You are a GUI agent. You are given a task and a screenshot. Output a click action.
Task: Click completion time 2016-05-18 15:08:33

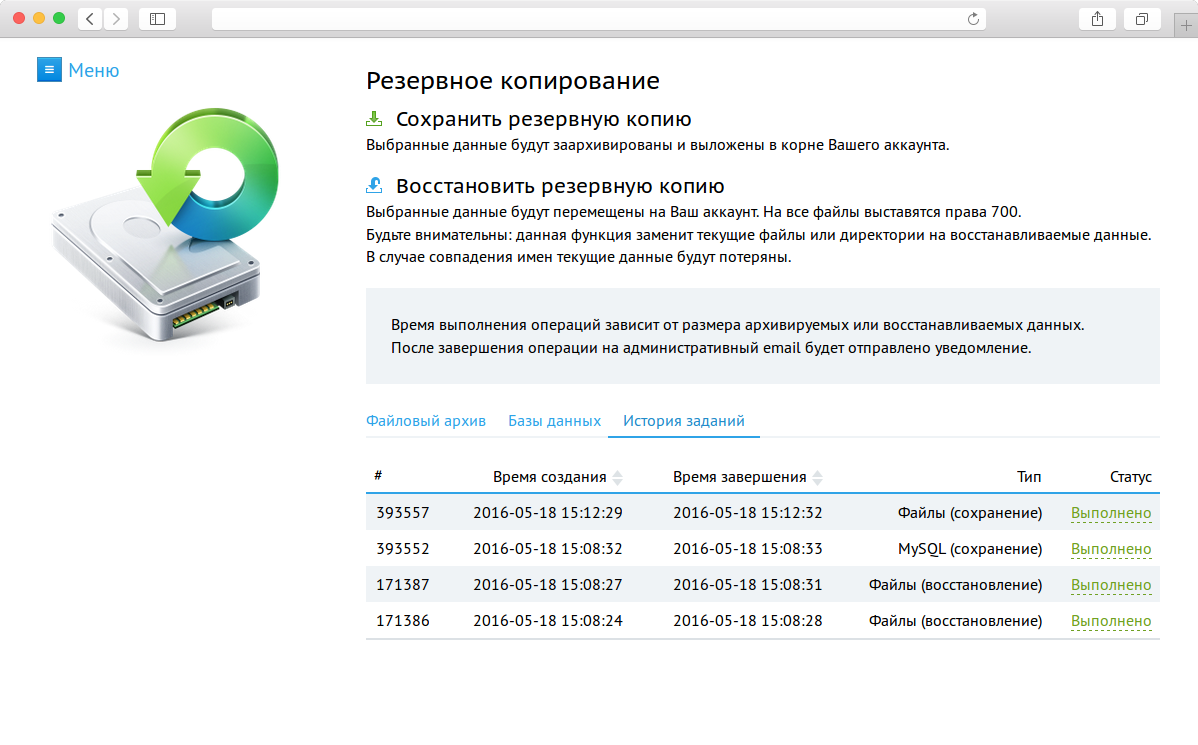click(x=748, y=549)
